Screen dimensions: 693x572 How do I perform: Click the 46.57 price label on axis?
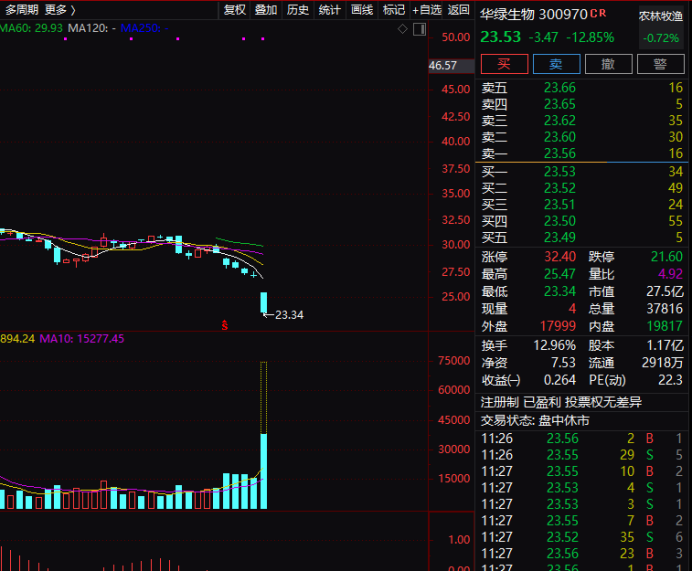point(442,66)
